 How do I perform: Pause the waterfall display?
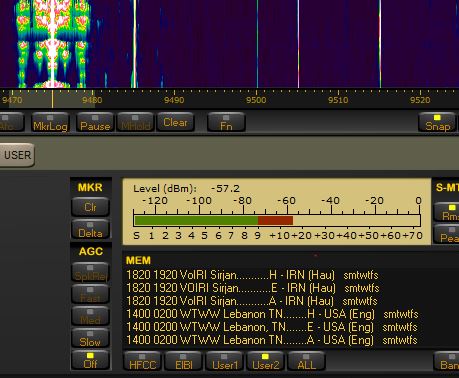click(95, 122)
